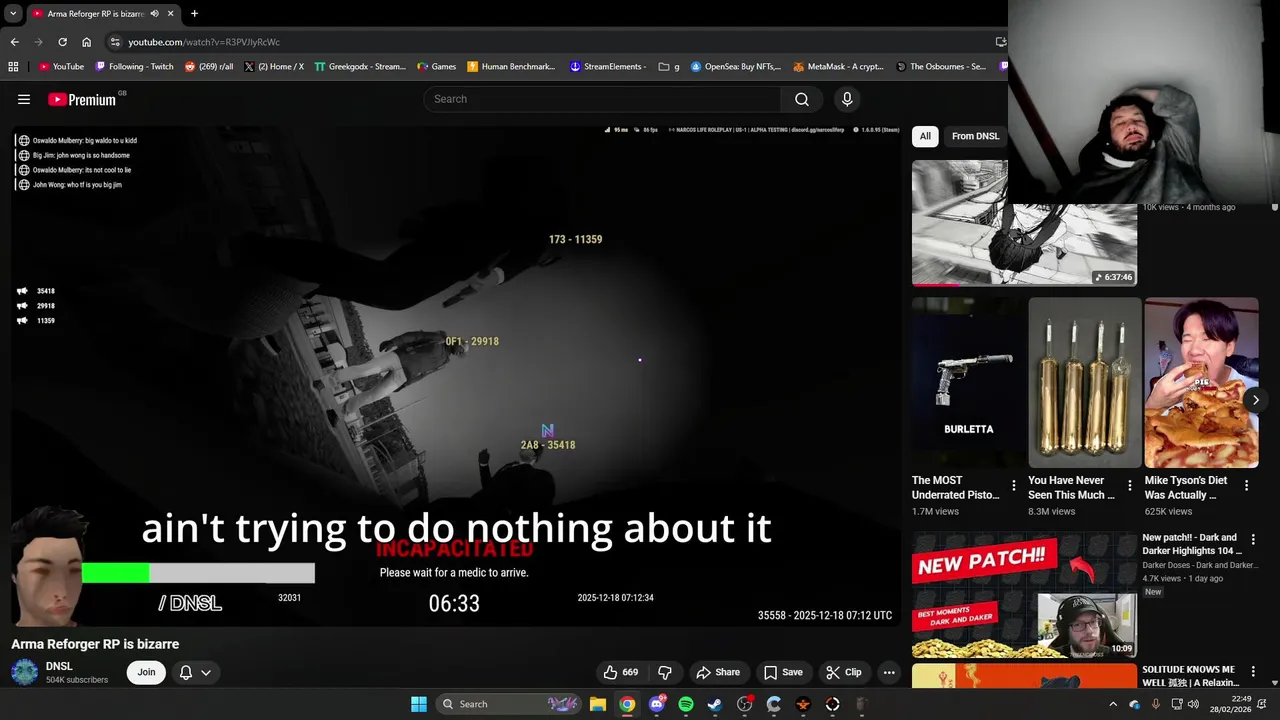This screenshot has height=720, width=1280.
Task: Open the Home / X bookmark
Action: coord(274,67)
